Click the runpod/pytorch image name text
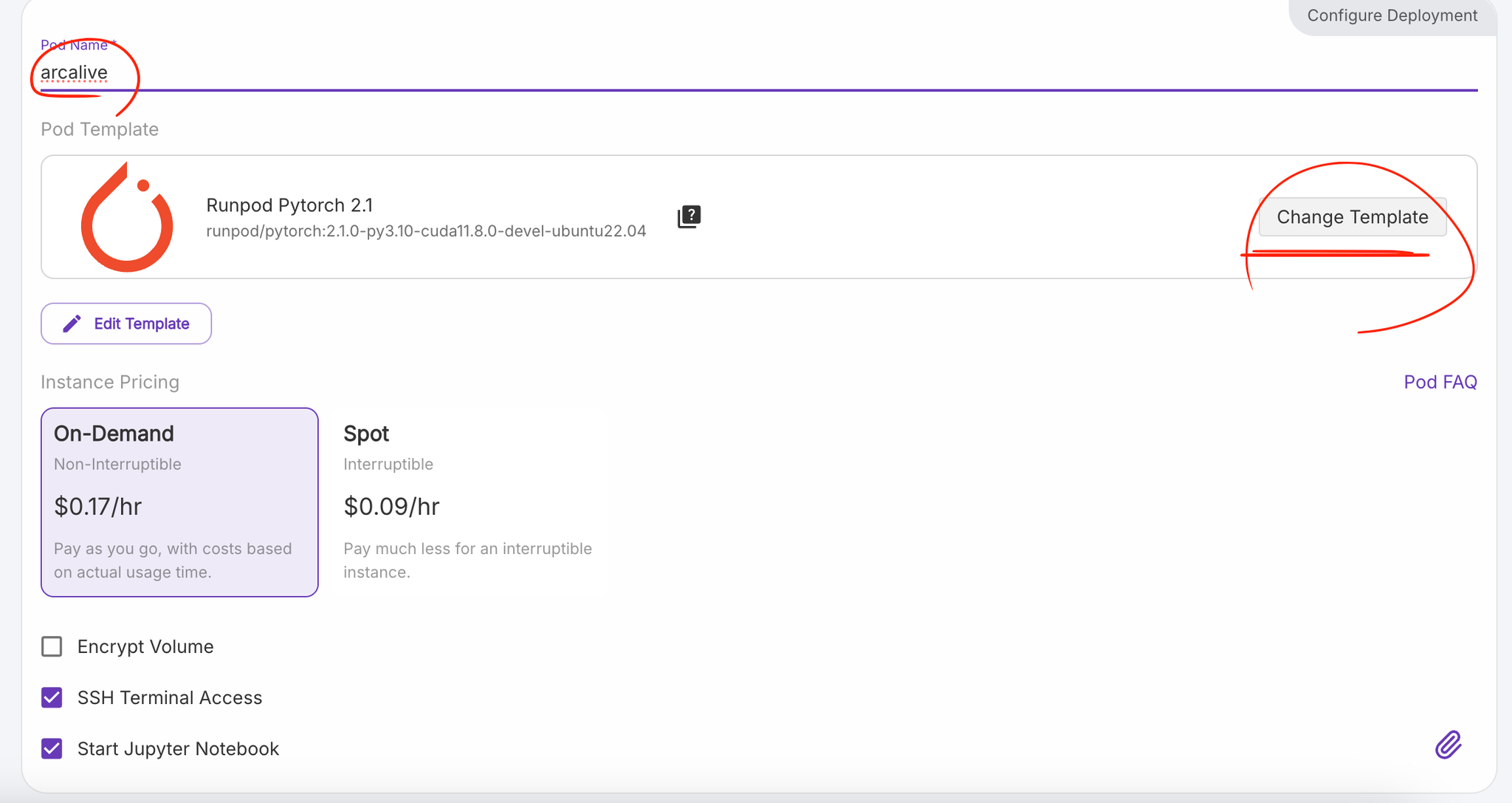The height and width of the screenshot is (803, 1512). 426,231
